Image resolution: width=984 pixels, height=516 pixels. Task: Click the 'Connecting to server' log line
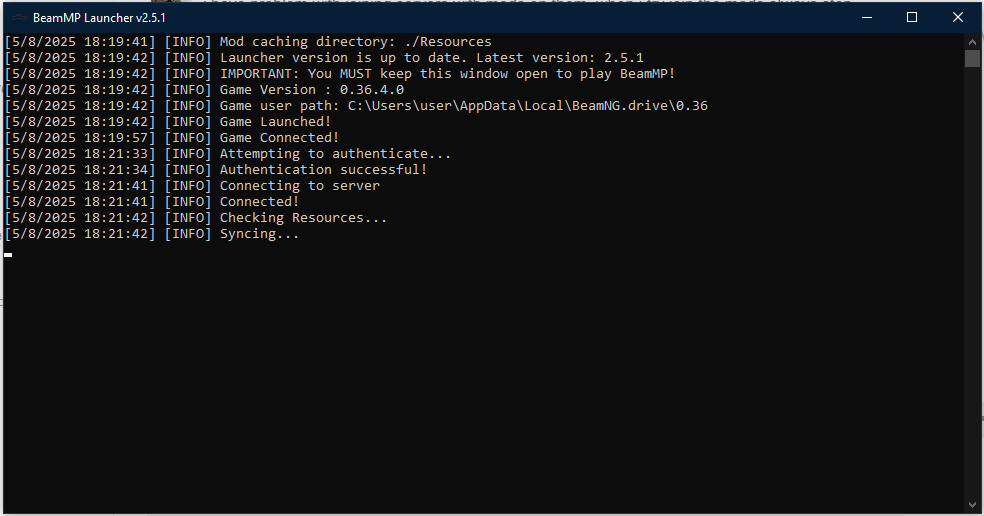[191, 186]
